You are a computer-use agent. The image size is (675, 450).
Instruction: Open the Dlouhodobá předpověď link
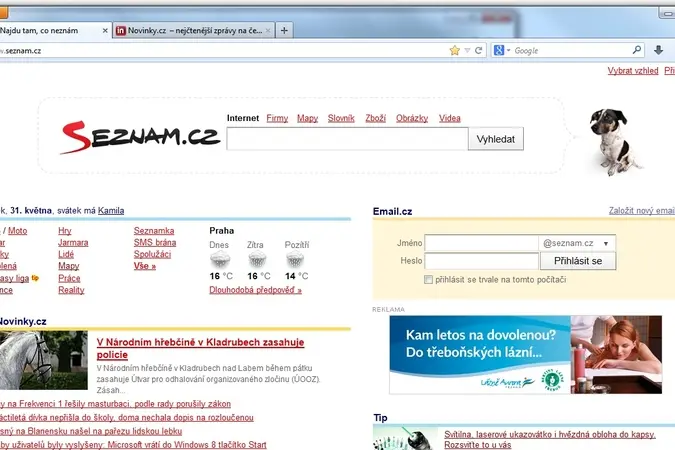(255, 290)
